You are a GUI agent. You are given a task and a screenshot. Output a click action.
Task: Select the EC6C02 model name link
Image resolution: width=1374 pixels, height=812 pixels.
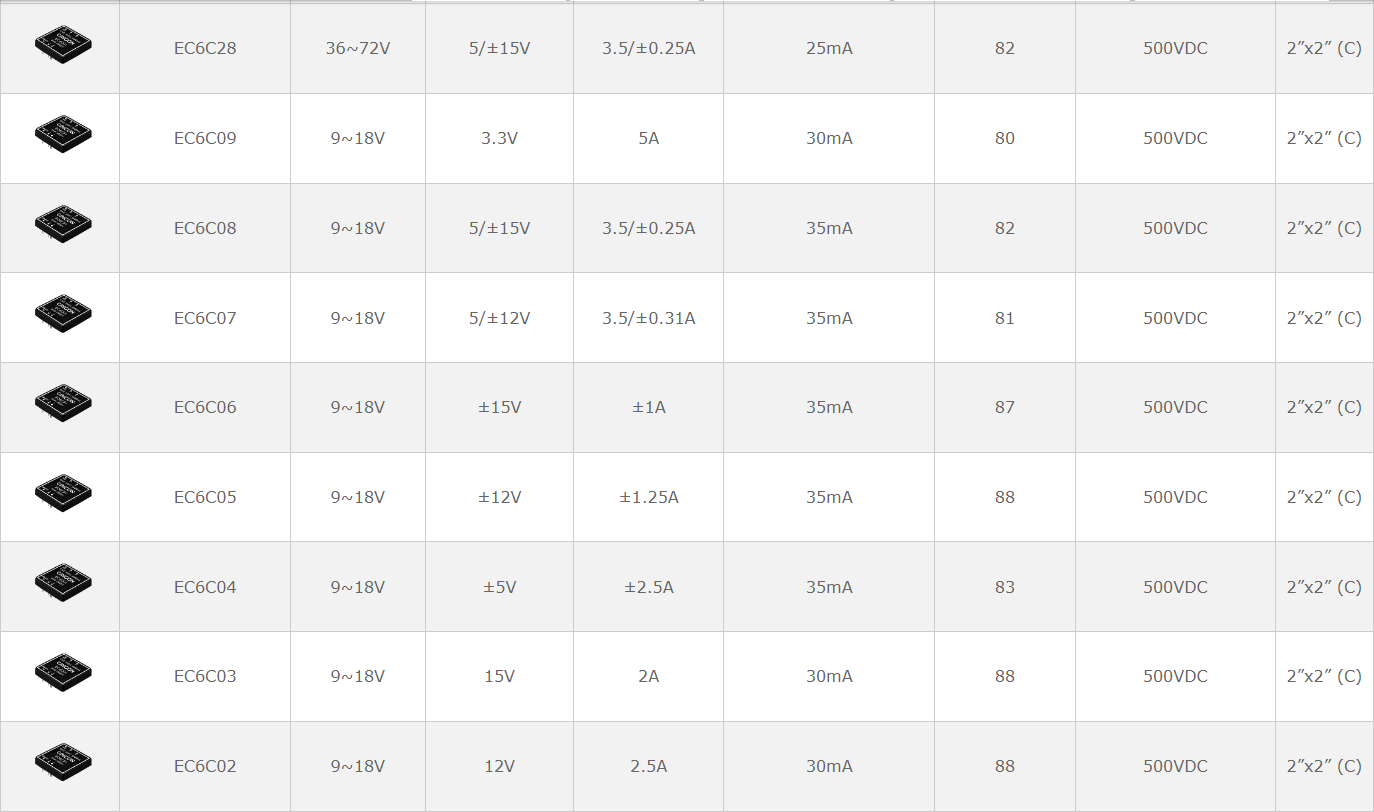click(205, 766)
